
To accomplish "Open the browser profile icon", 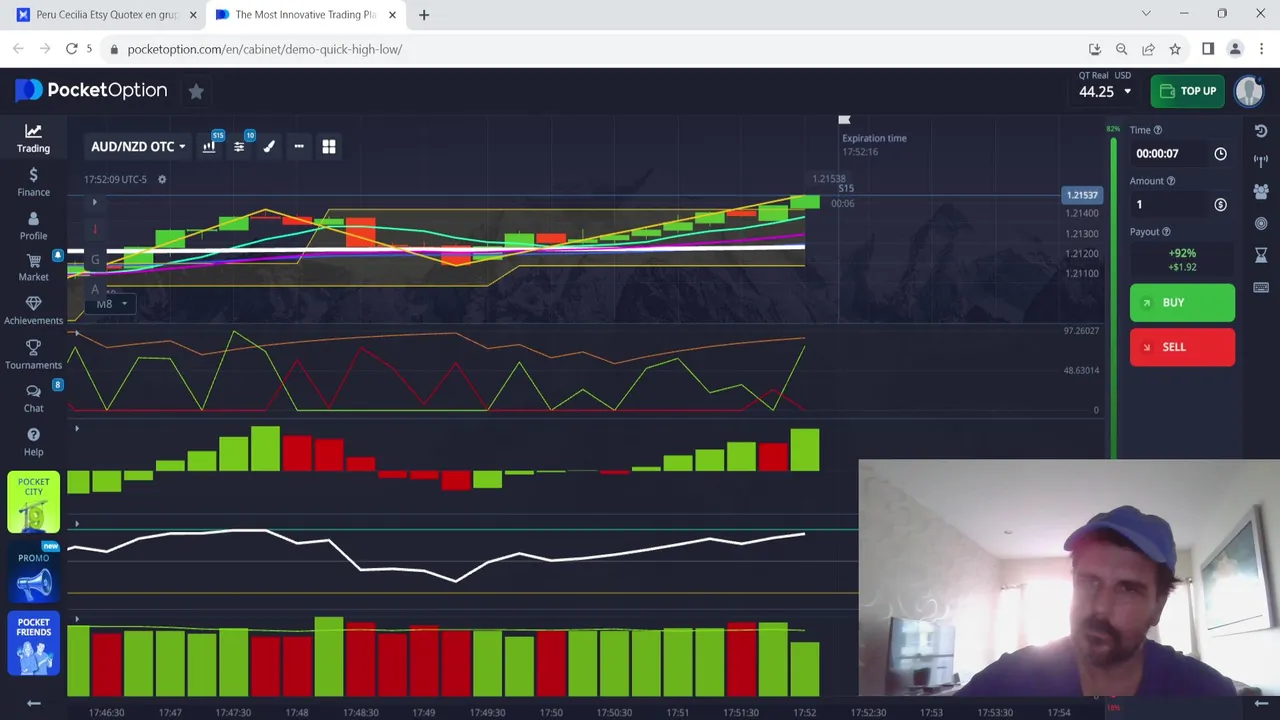I will point(1235,49).
